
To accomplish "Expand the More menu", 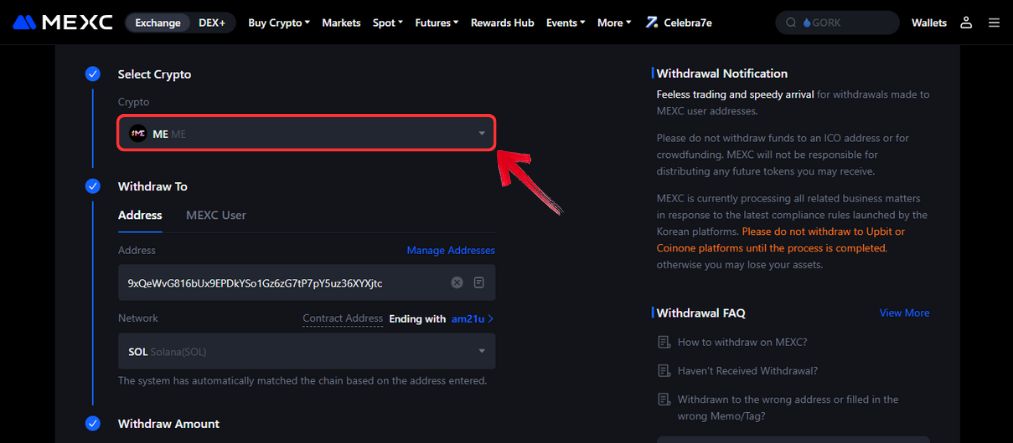I will click(614, 23).
